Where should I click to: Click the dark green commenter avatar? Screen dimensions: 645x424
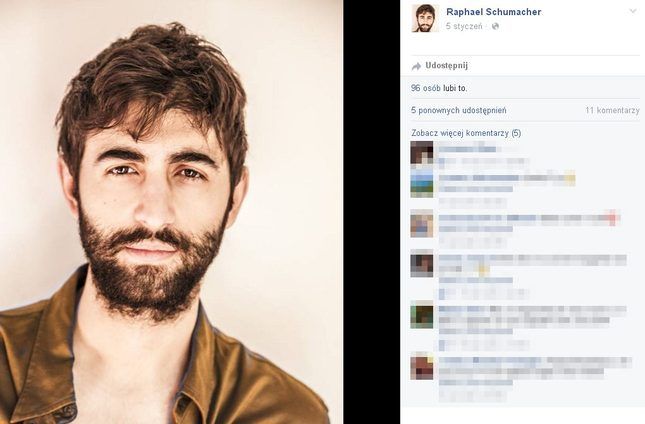422,315
